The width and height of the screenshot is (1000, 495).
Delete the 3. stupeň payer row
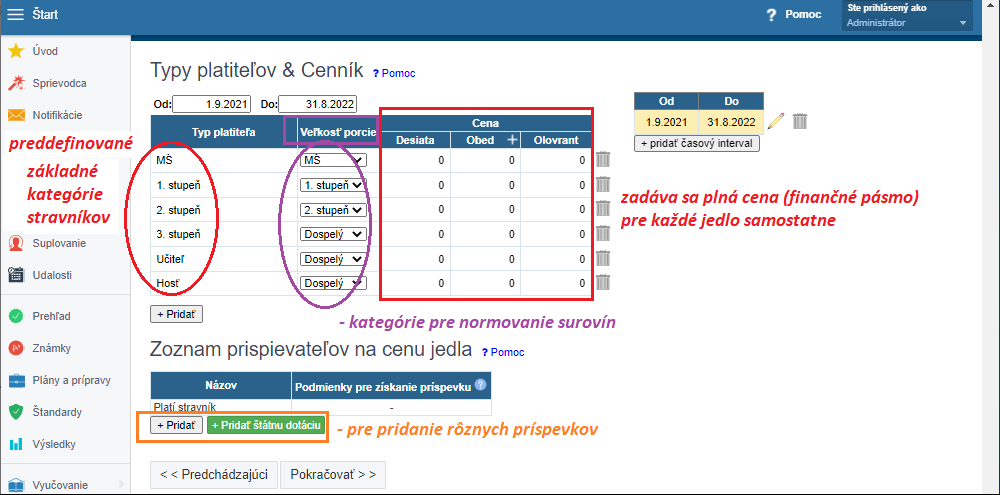[603, 233]
